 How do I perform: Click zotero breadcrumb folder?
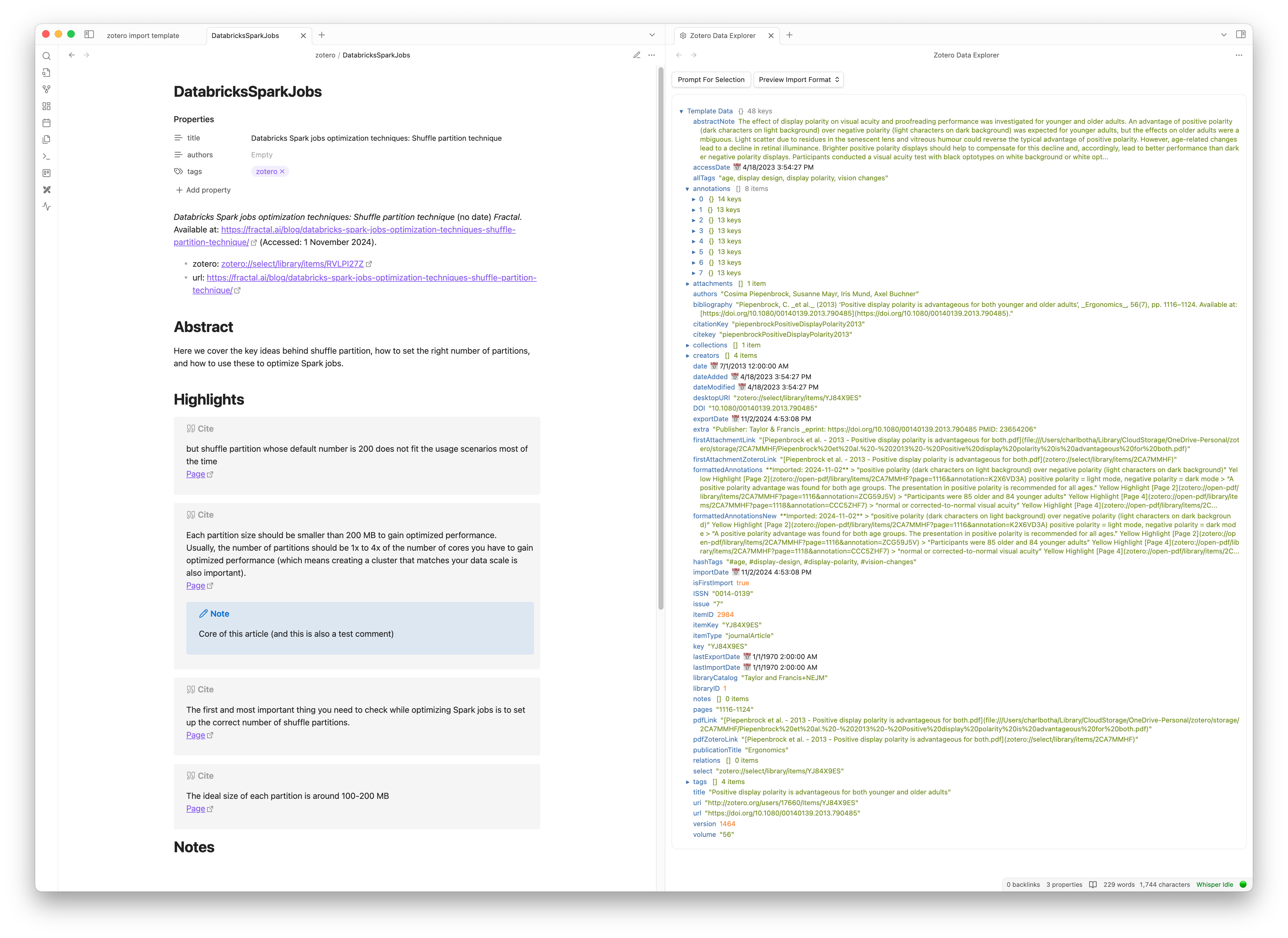pos(325,55)
